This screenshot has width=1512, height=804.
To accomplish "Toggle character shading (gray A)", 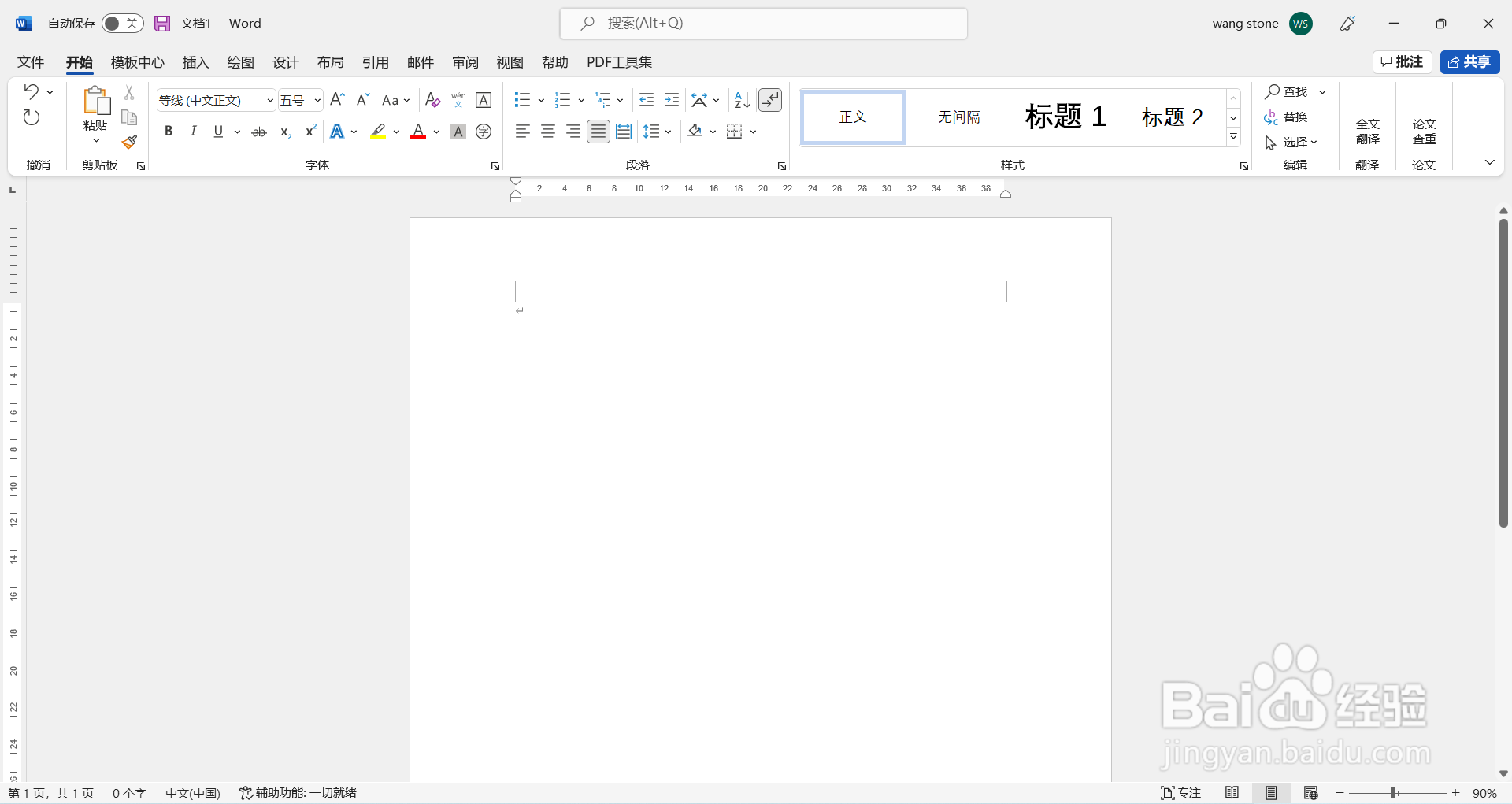I will point(458,132).
